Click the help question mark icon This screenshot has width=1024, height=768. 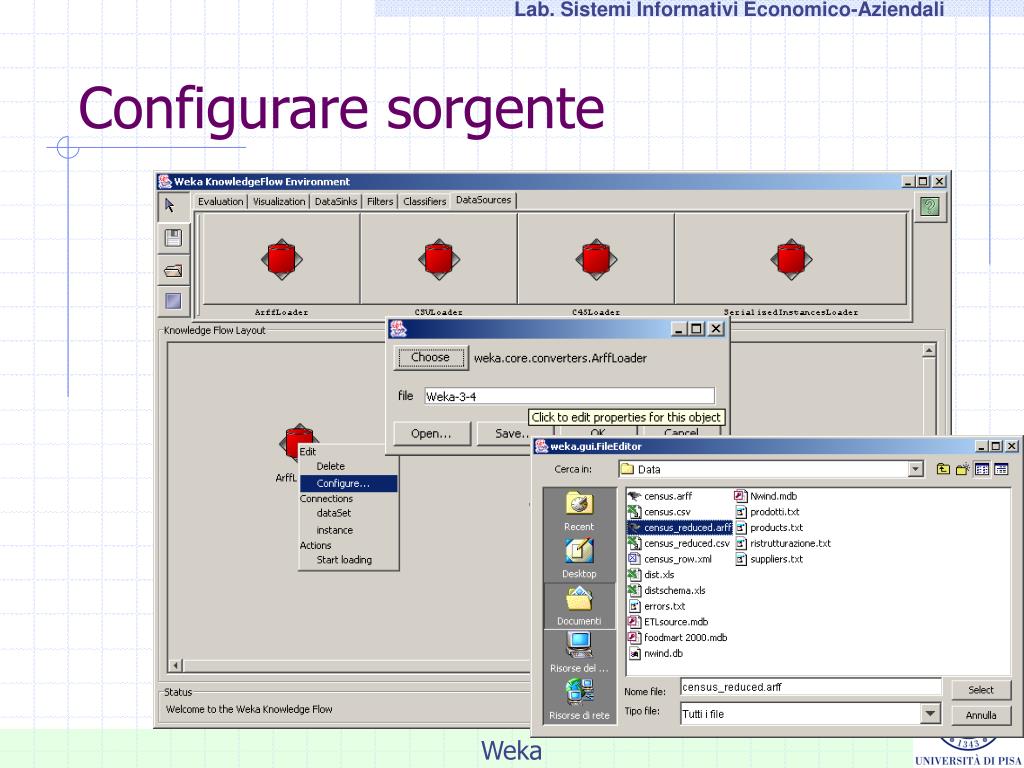929,206
